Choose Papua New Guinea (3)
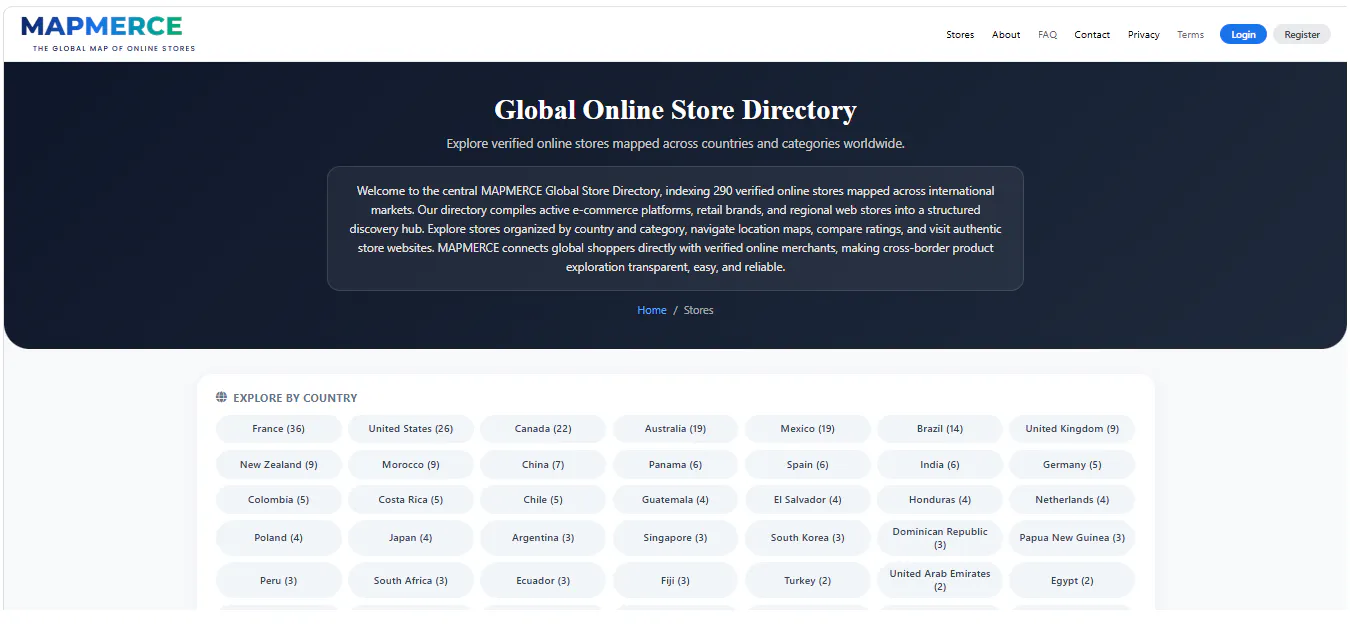1350x634 pixels. [1072, 538]
